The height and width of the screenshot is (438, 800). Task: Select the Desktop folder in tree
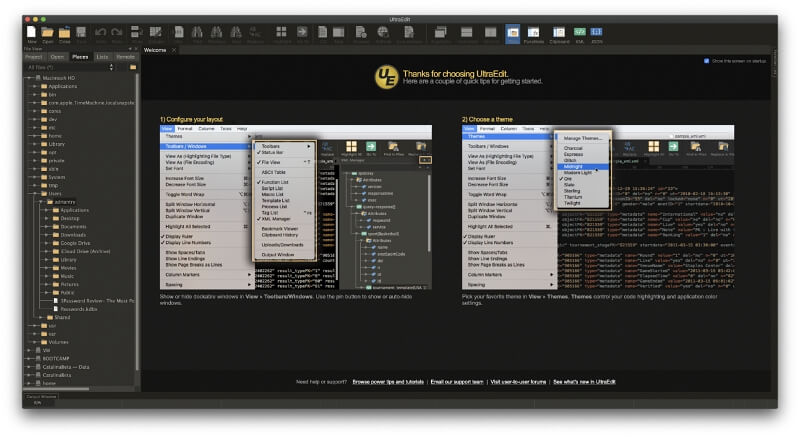(x=70, y=218)
